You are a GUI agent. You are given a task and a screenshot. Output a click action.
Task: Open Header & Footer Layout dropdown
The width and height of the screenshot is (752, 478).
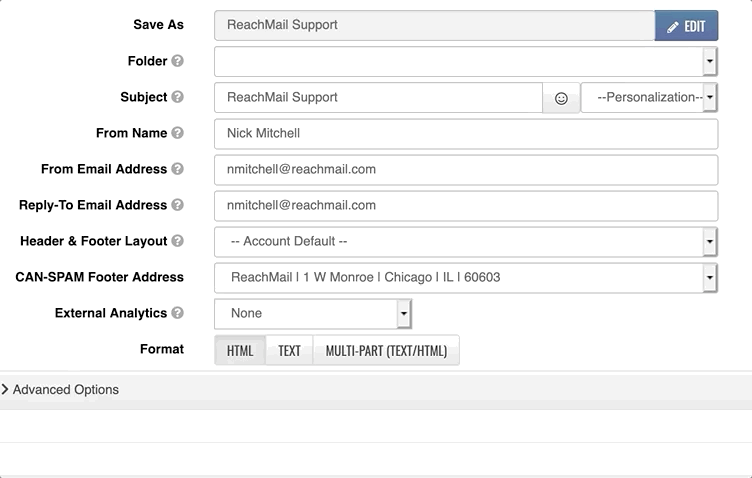[x=466, y=242]
